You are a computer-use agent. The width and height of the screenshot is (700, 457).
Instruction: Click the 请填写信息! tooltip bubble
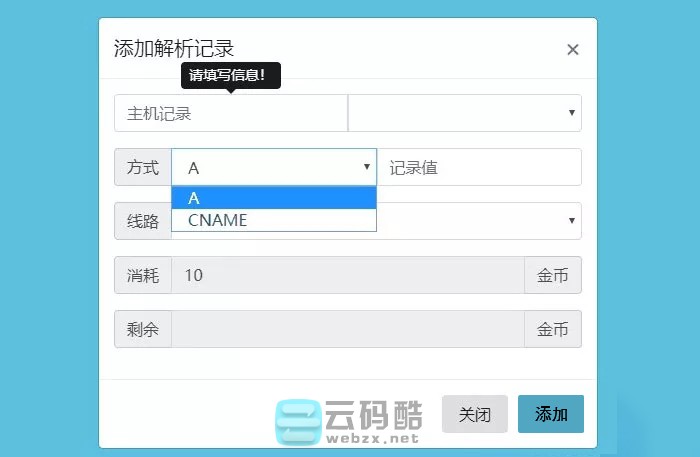[230, 75]
